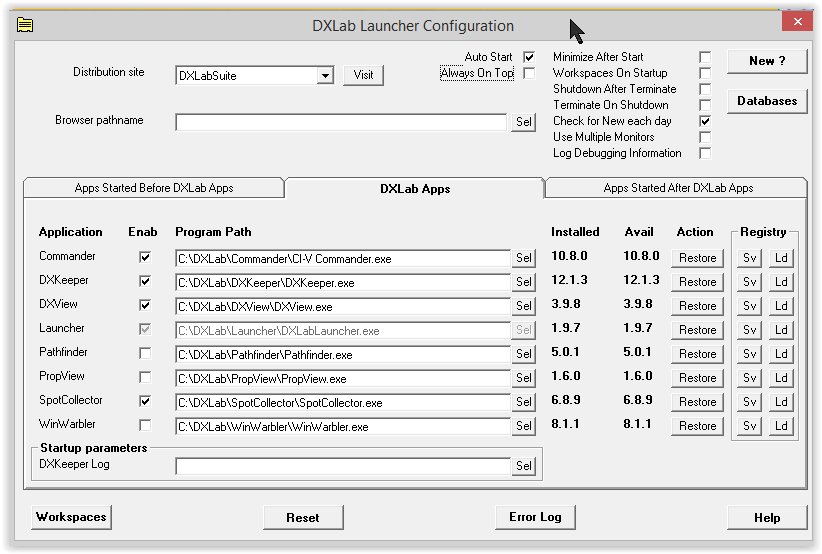Image resolution: width=822 pixels, height=554 pixels.
Task: Click Sel for Commander program path
Action: (523, 258)
